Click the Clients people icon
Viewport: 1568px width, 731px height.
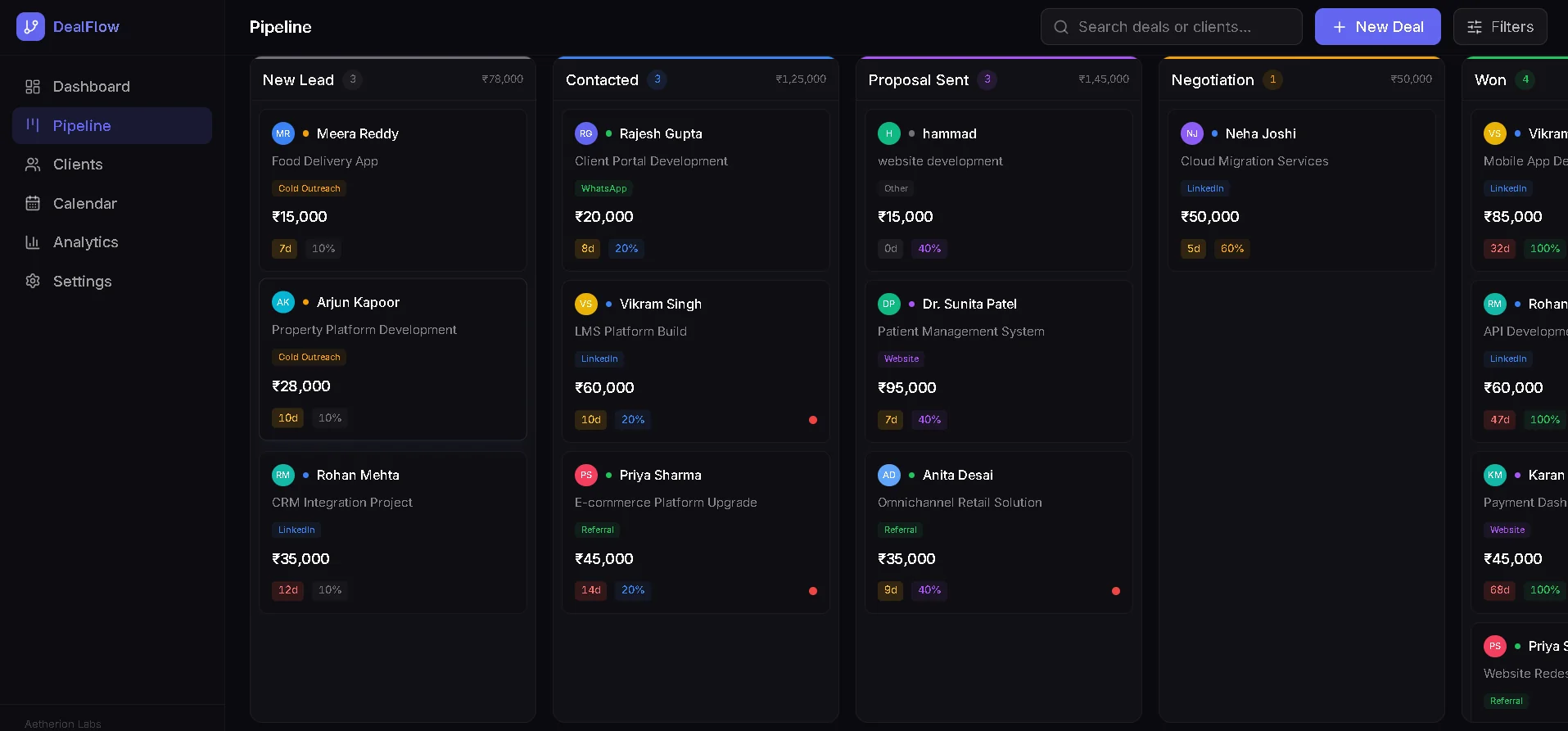(33, 165)
